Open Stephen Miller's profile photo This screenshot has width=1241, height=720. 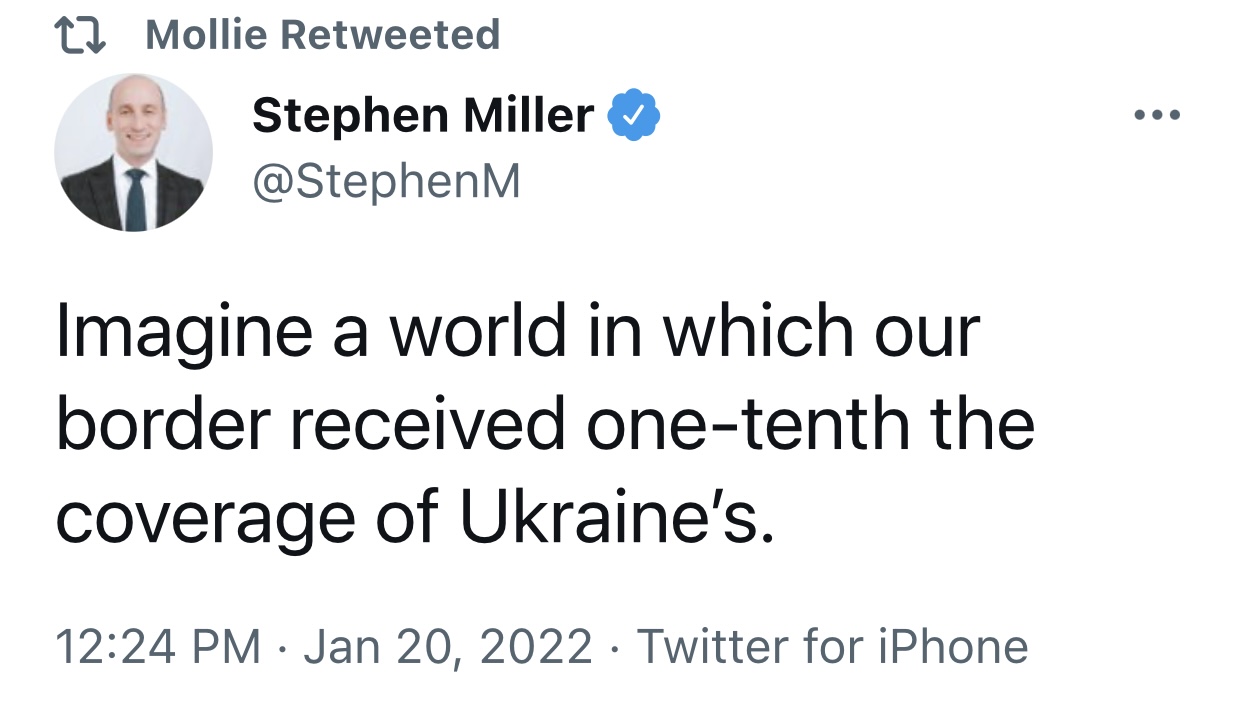pyautogui.click(x=133, y=152)
